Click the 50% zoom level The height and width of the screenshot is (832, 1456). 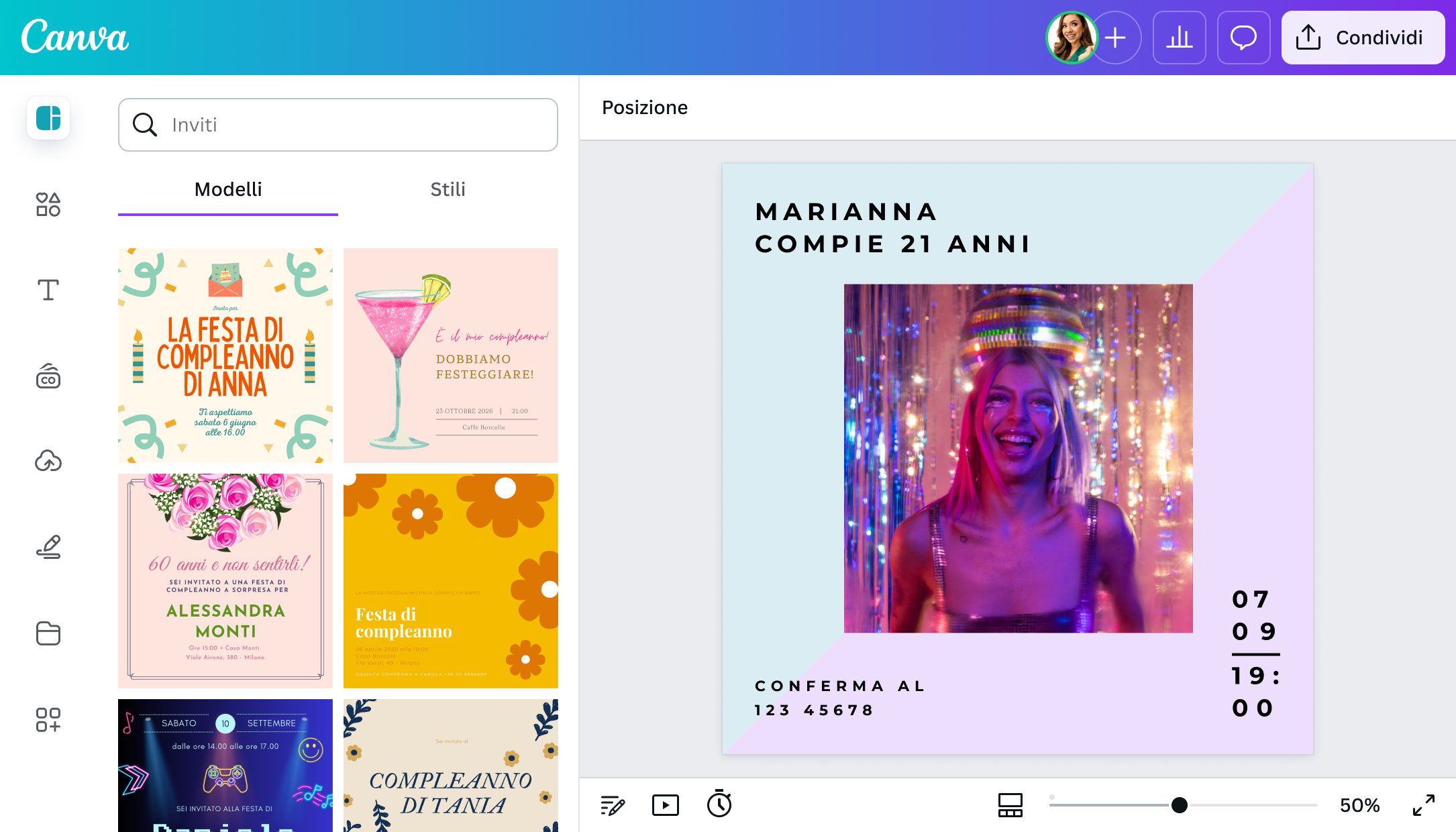[x=1359, y=805]
